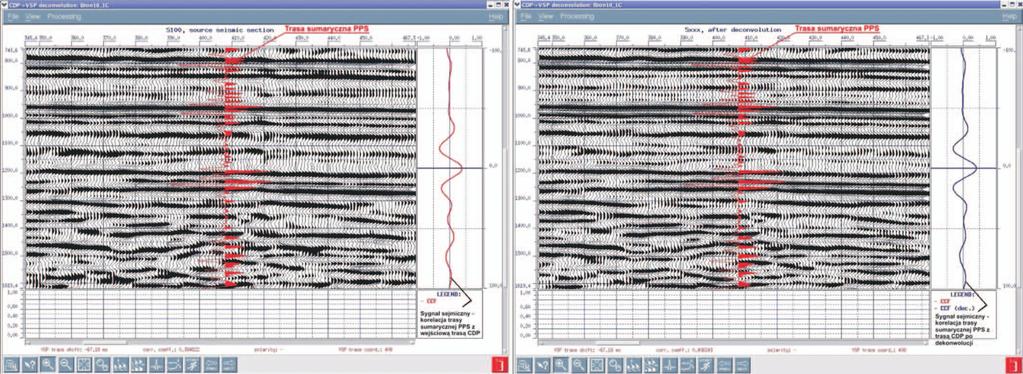The height and width of the screenshot is (374, 1023).
Task: Select the zoom in magnifier in the right window
Action: click(x=560, y=365)
